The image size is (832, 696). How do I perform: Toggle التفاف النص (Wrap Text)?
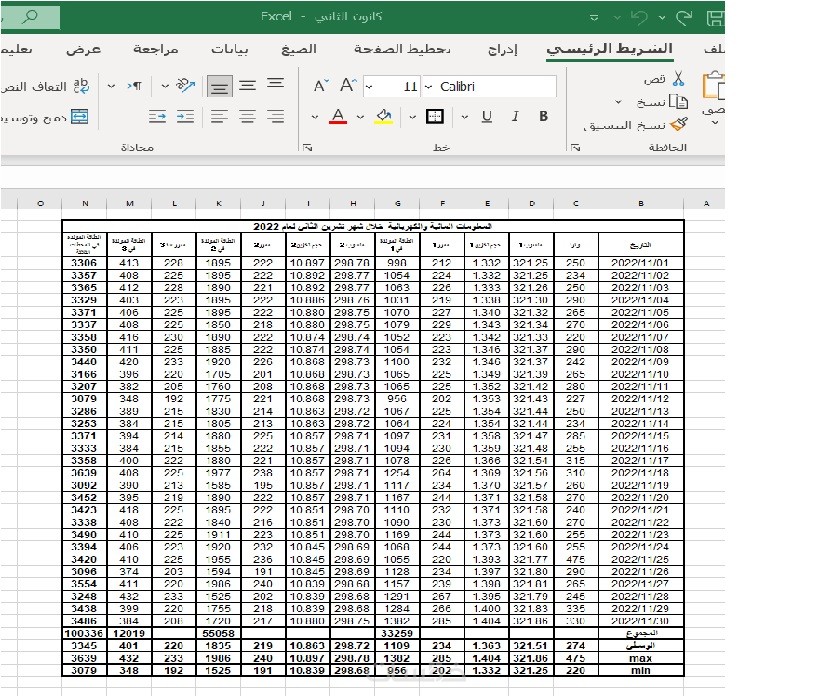click(x=46, y=86)
